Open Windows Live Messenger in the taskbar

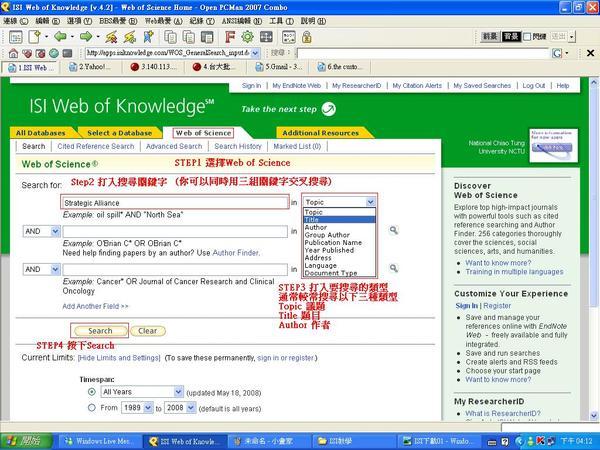pyautogui.click(x=99, y=442)
